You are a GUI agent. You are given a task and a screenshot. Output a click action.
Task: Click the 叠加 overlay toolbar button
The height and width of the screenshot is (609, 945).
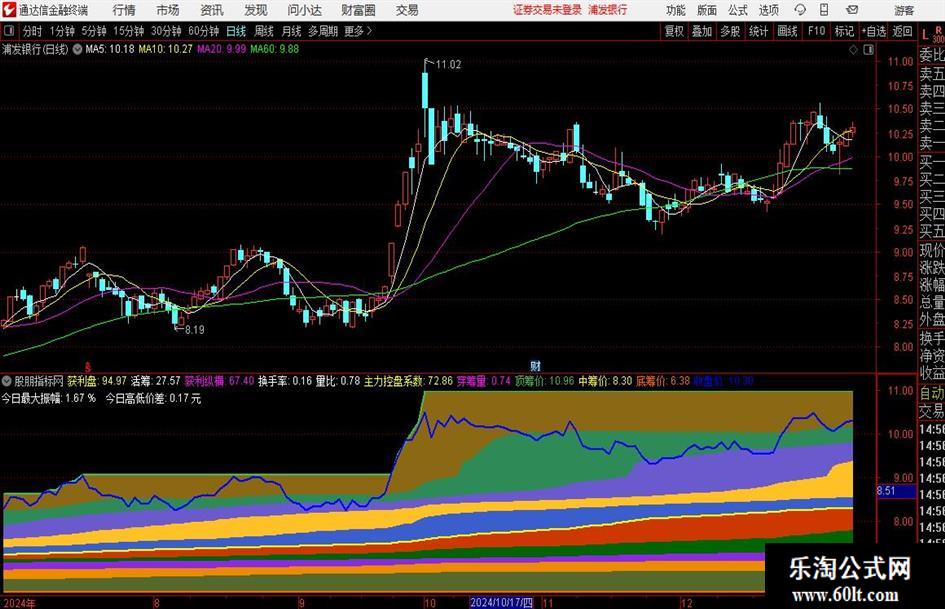tap(702, 31)
